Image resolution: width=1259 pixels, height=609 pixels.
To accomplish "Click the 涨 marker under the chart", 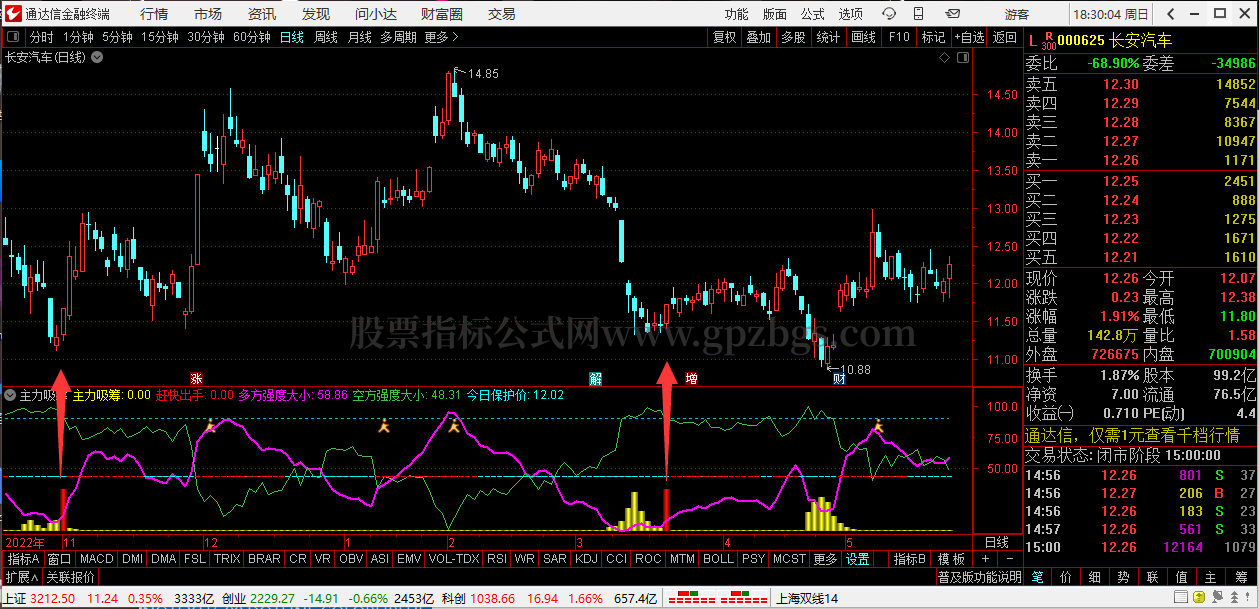I will (197, 378).
